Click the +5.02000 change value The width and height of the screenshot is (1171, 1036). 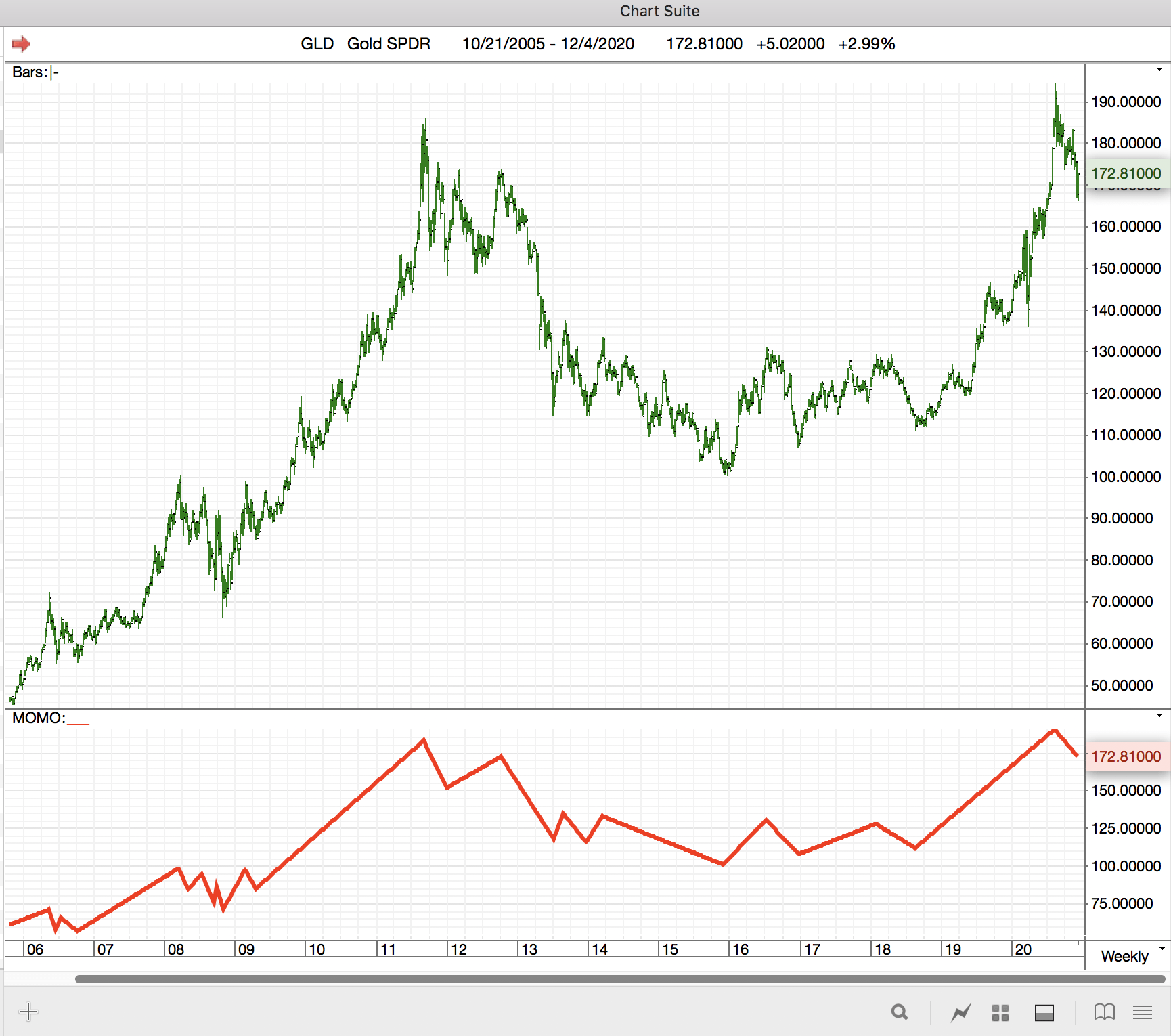pos(791,44)
